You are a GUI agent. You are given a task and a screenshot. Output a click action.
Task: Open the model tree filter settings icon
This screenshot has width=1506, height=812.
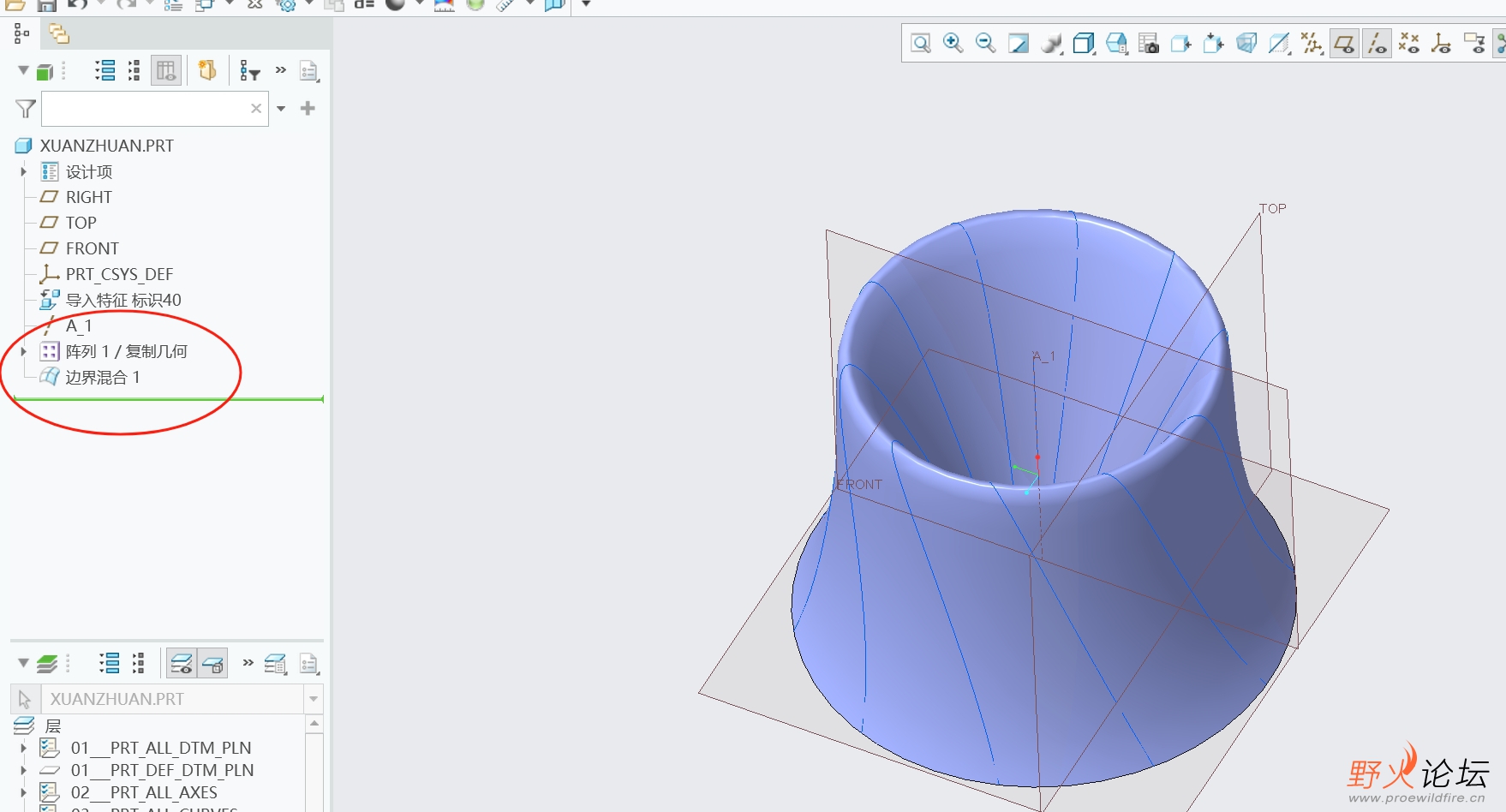click(249, 70)
